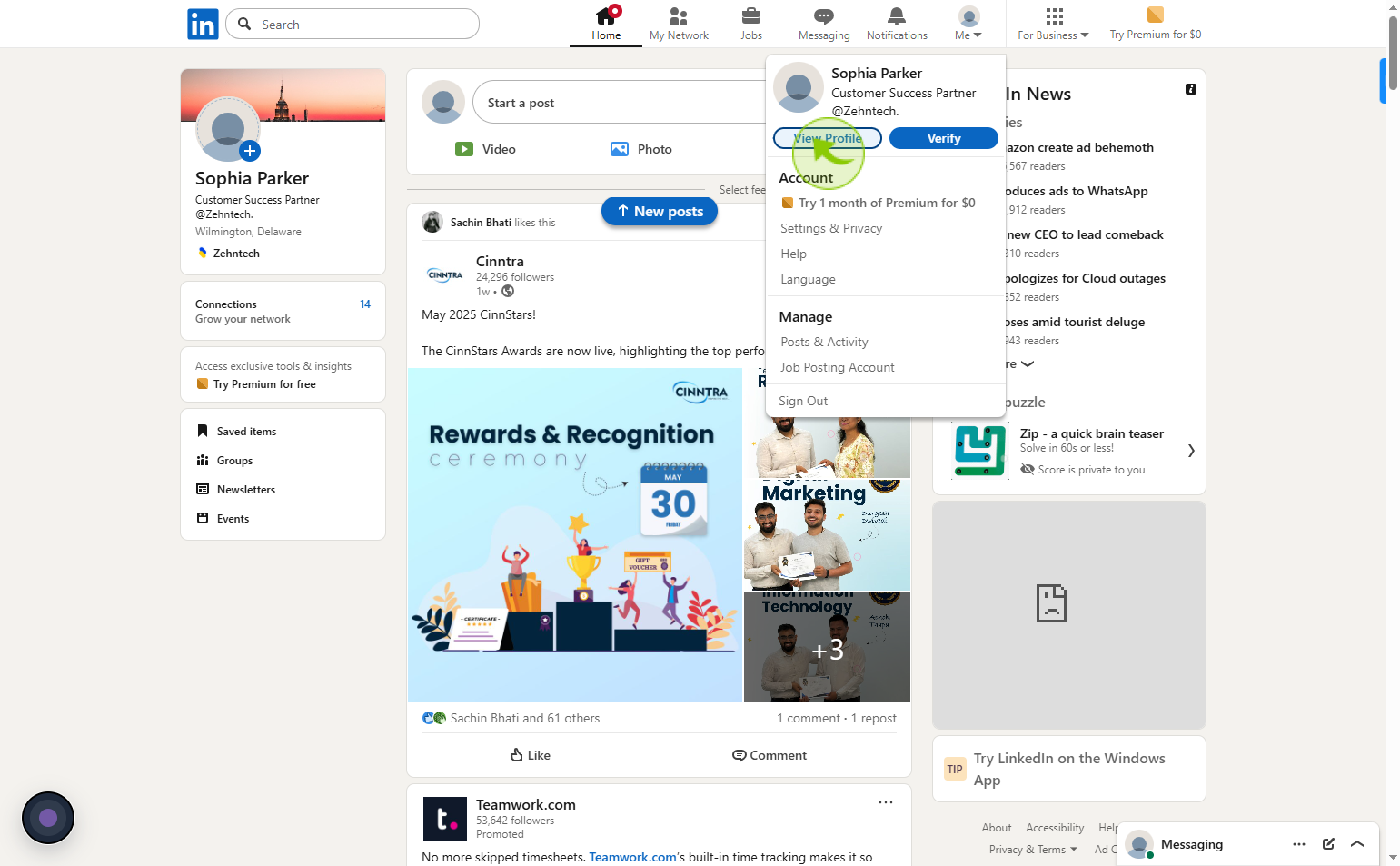The image size is (1400, 866).
Task: Click View Profile button
Action: click(828, 138)
